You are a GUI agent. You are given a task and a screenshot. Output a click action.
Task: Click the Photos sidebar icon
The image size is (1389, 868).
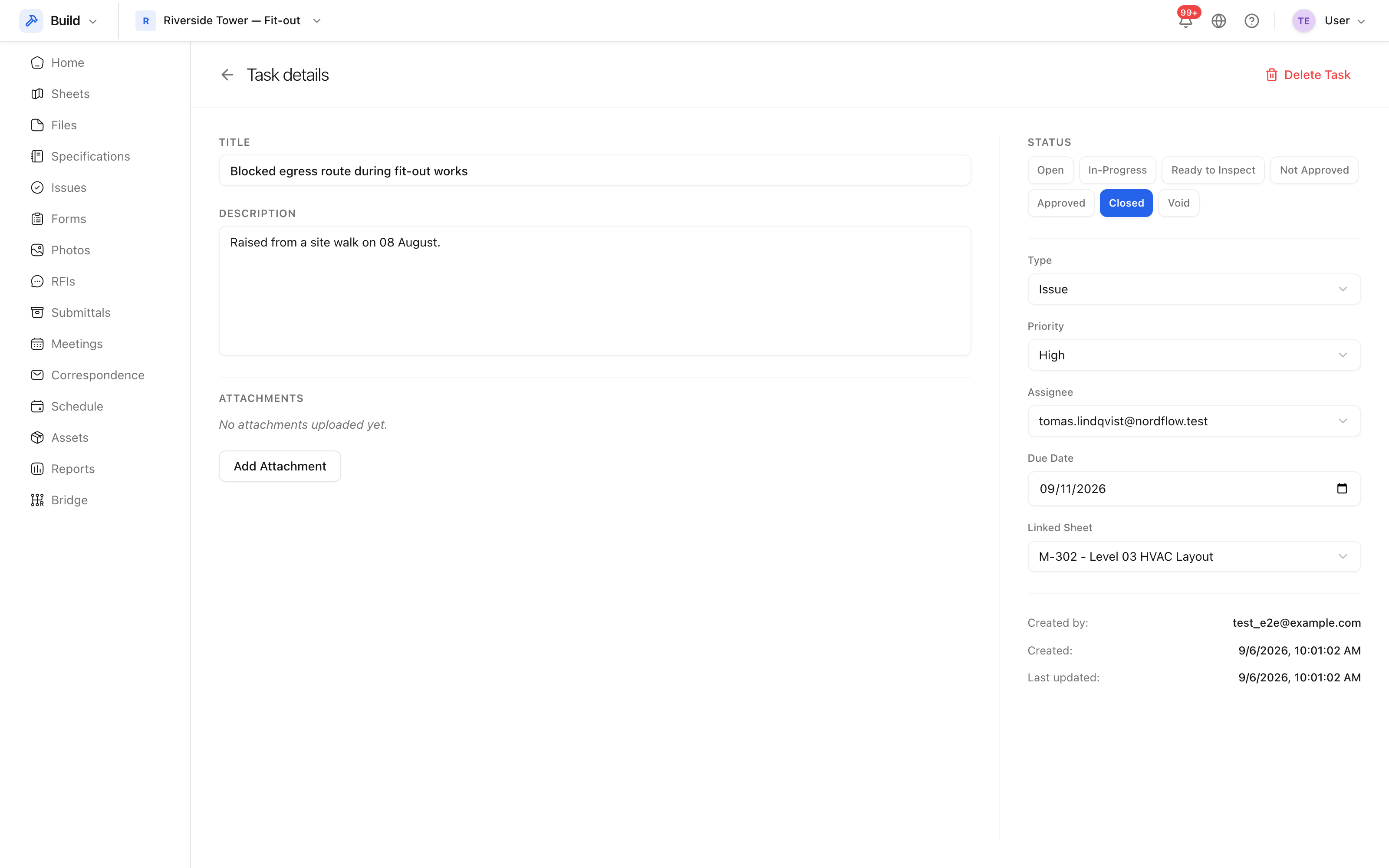click(x=37, y=250)
